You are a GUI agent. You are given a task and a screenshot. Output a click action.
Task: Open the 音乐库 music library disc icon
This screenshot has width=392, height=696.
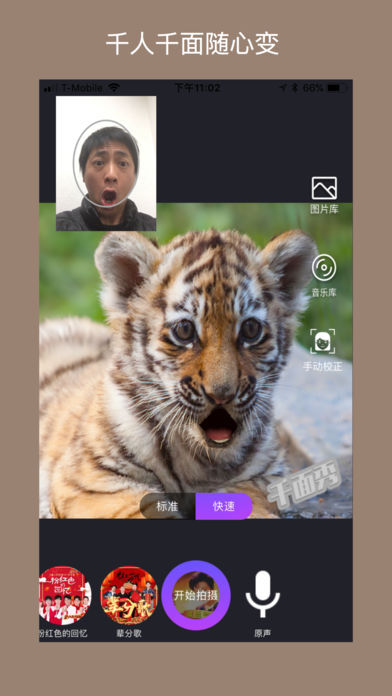(x=324, y=268)
